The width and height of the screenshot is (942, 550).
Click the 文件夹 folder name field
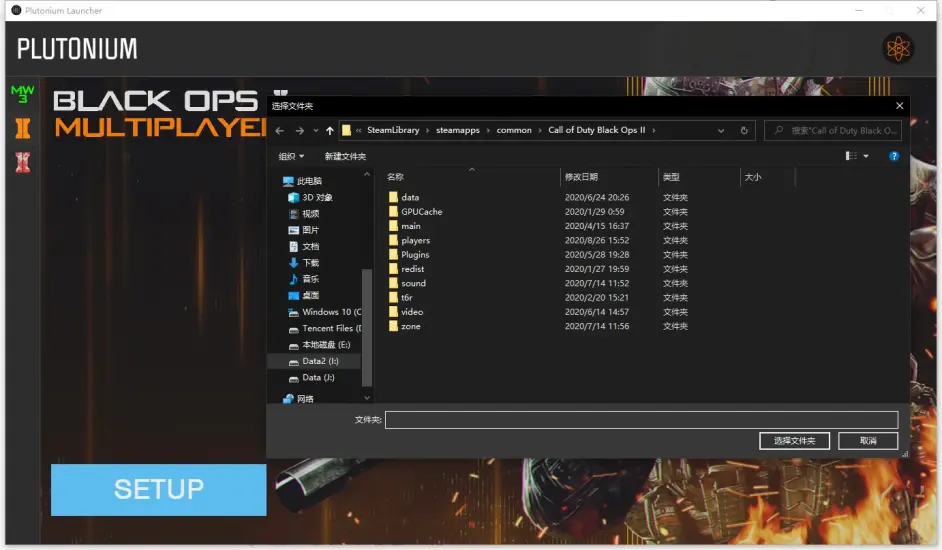pyautogui.click(x=642, y=420)
